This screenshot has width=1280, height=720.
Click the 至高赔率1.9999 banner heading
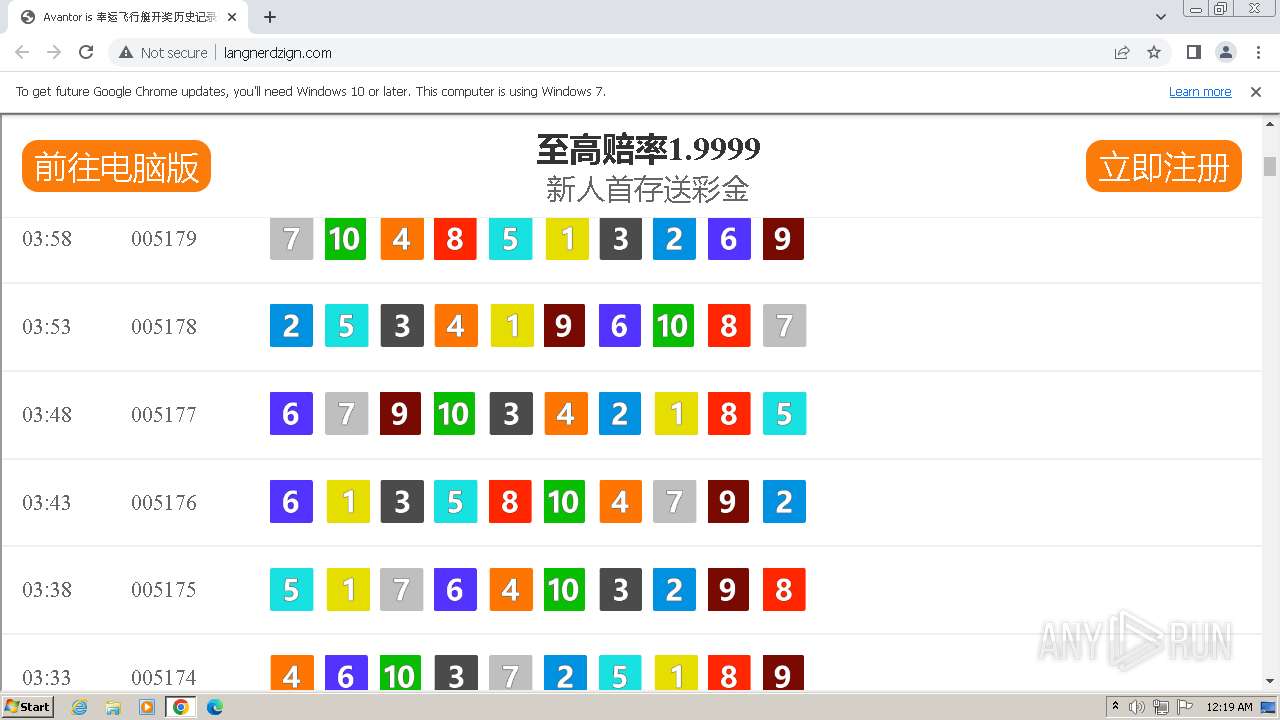tap(648, 150)
